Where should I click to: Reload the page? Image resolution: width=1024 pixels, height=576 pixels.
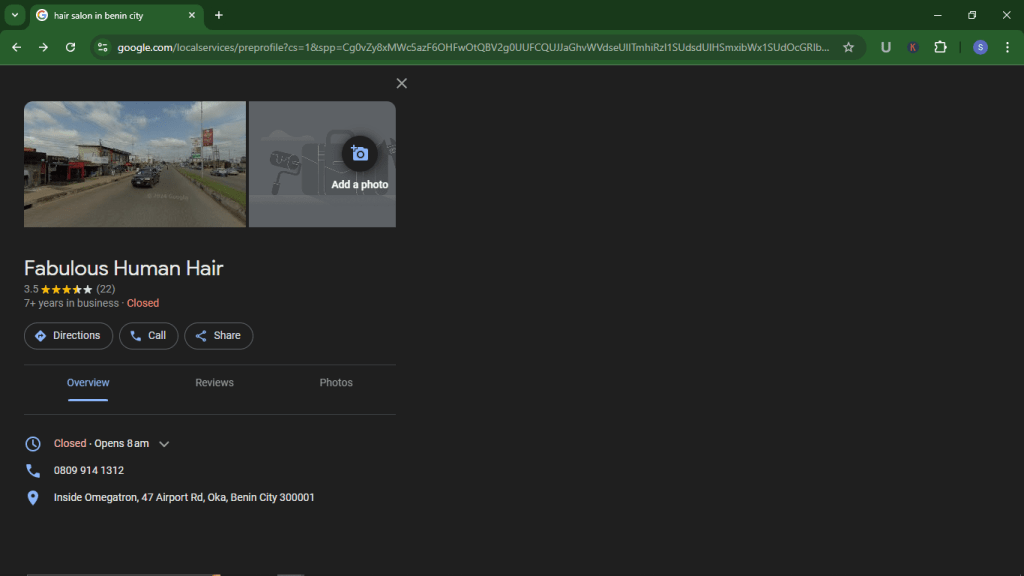point(70,47)
